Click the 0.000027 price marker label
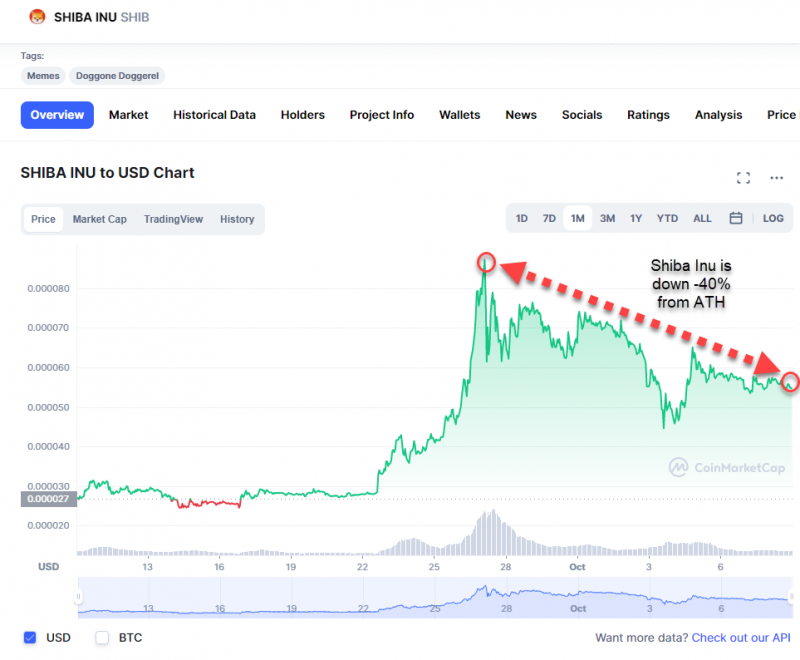This screenshot has width=800, height=660. pos(48,498)
